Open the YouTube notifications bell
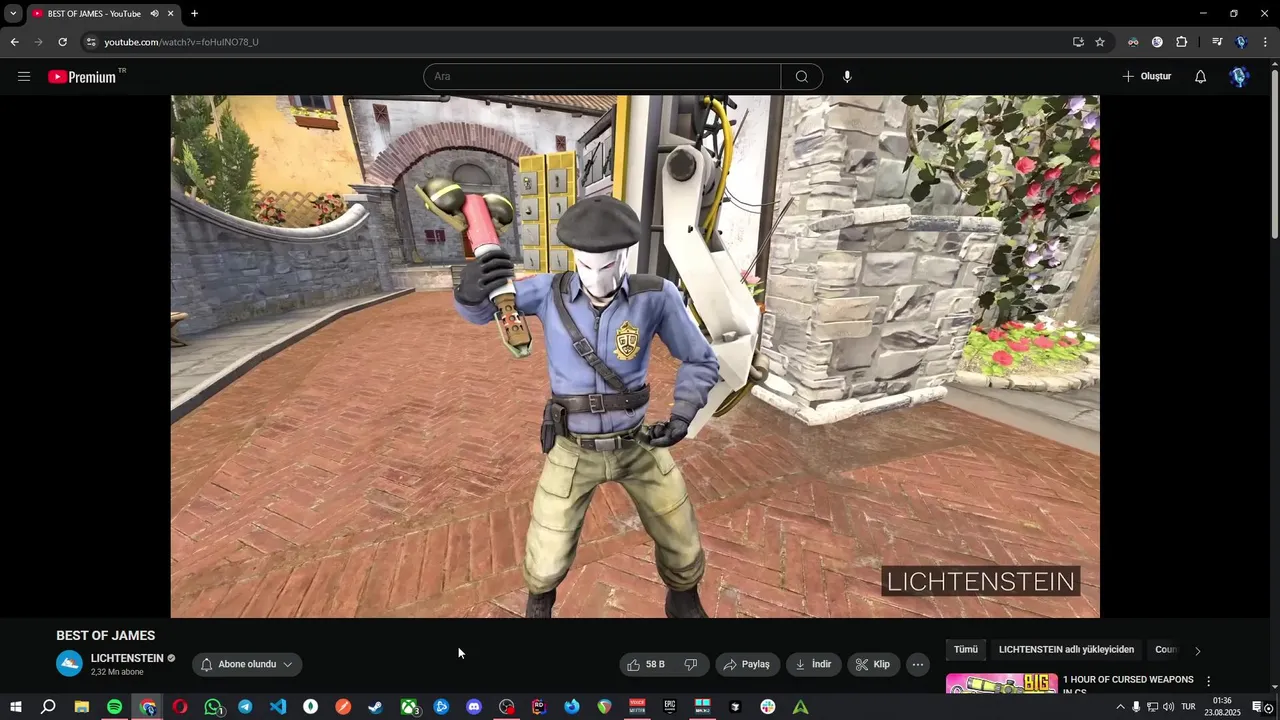The height and width of the screenshot is (720, 1280). pyautogui.click(x=1201, y=77)
